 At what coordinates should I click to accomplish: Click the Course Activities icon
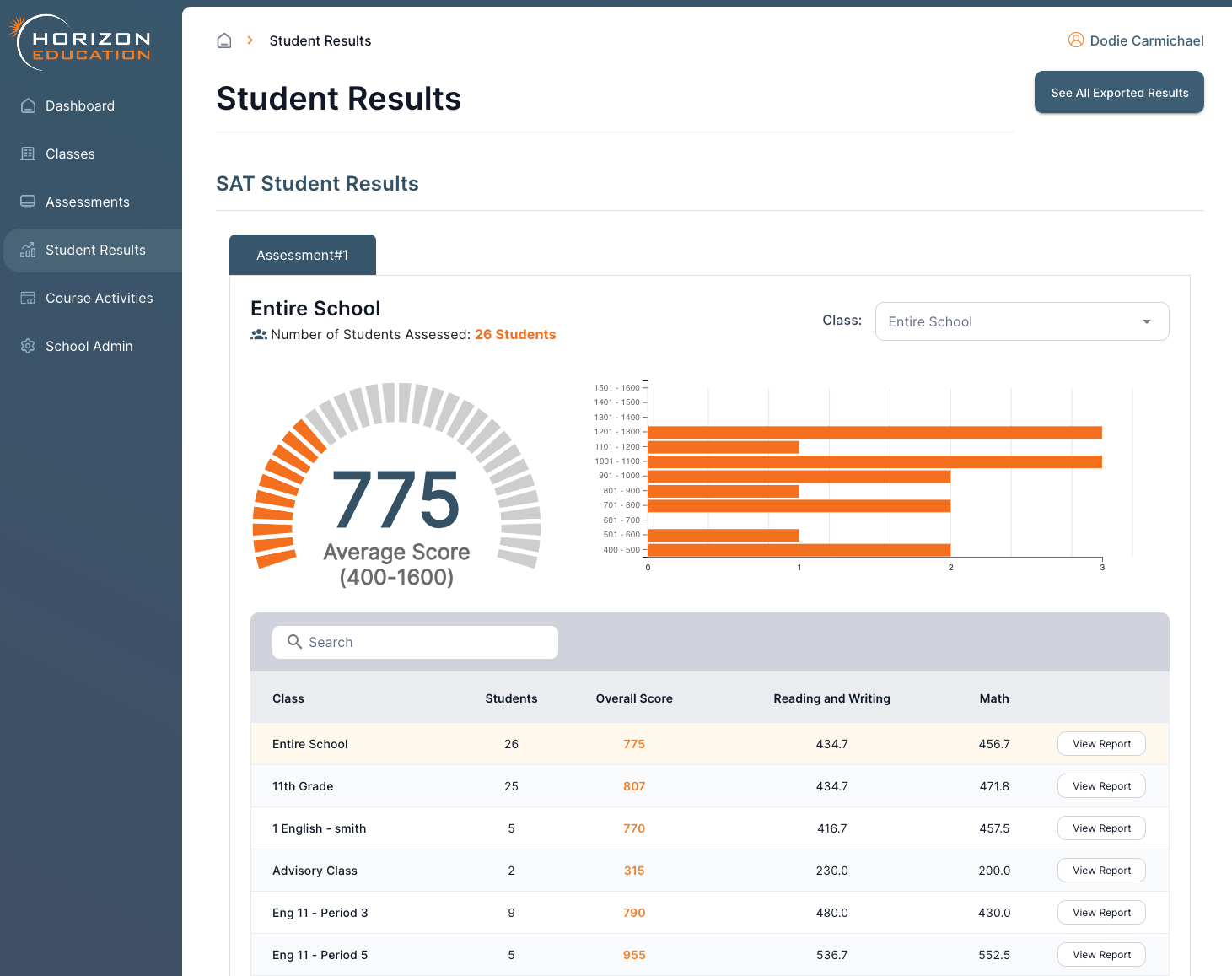coord(28,298)
